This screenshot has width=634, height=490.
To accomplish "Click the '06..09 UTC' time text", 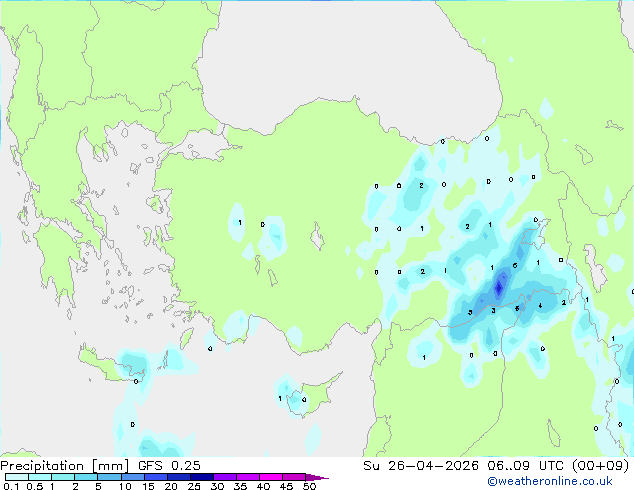I will [x=526, y=466].
